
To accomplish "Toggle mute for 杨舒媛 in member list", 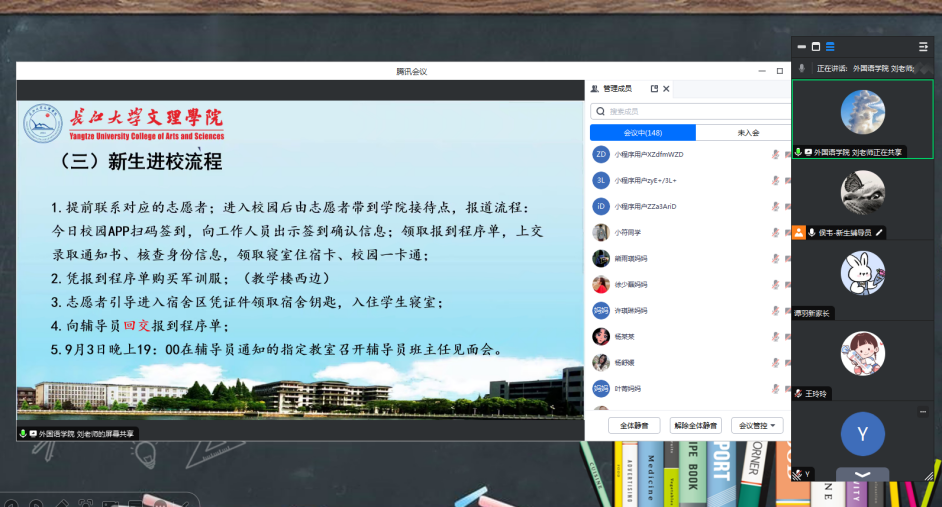I will 775,362.
